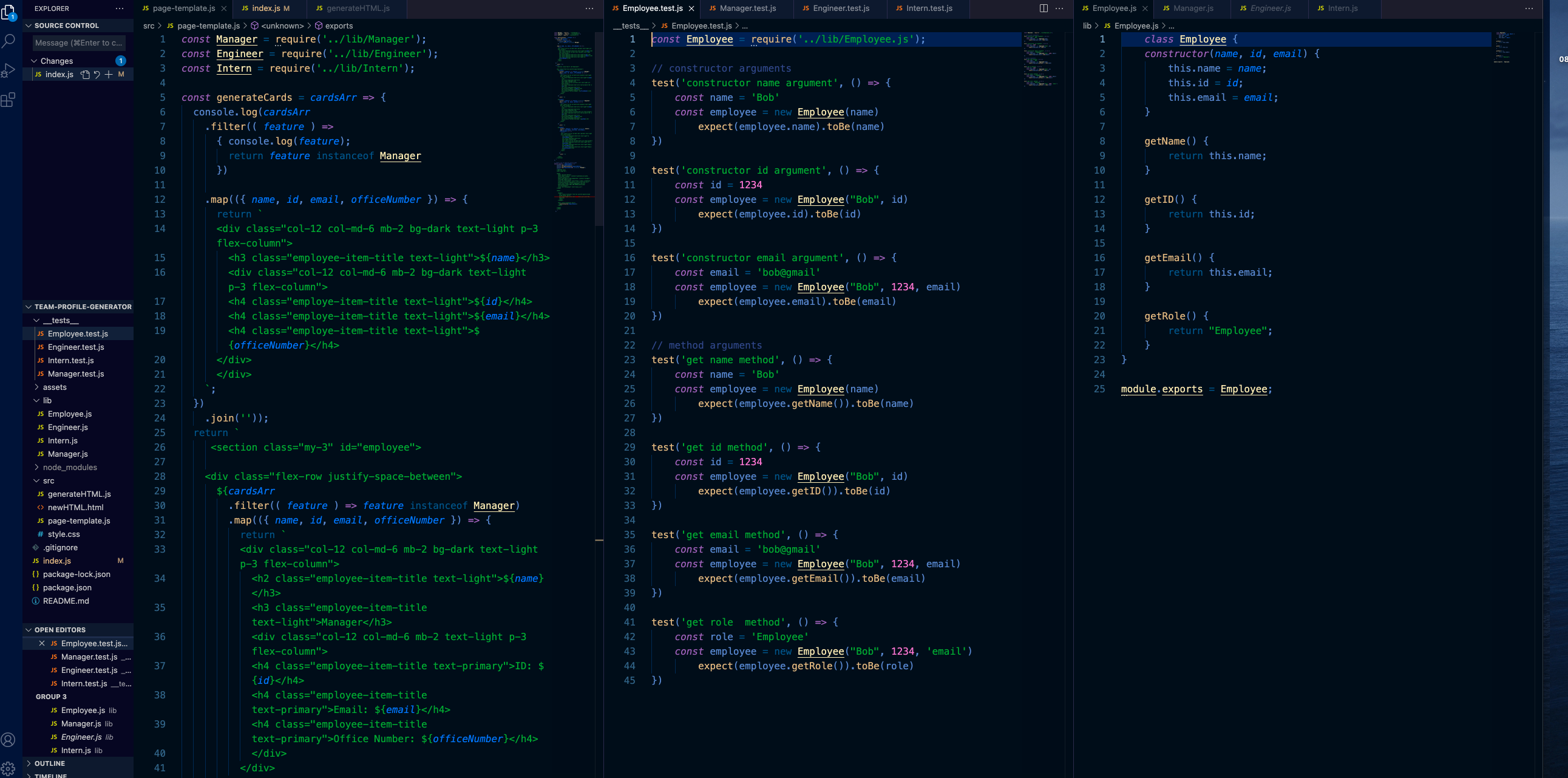Switch to the generateHTML.js editor tab
1568x778 pixels.
click(x=358, y=9)
